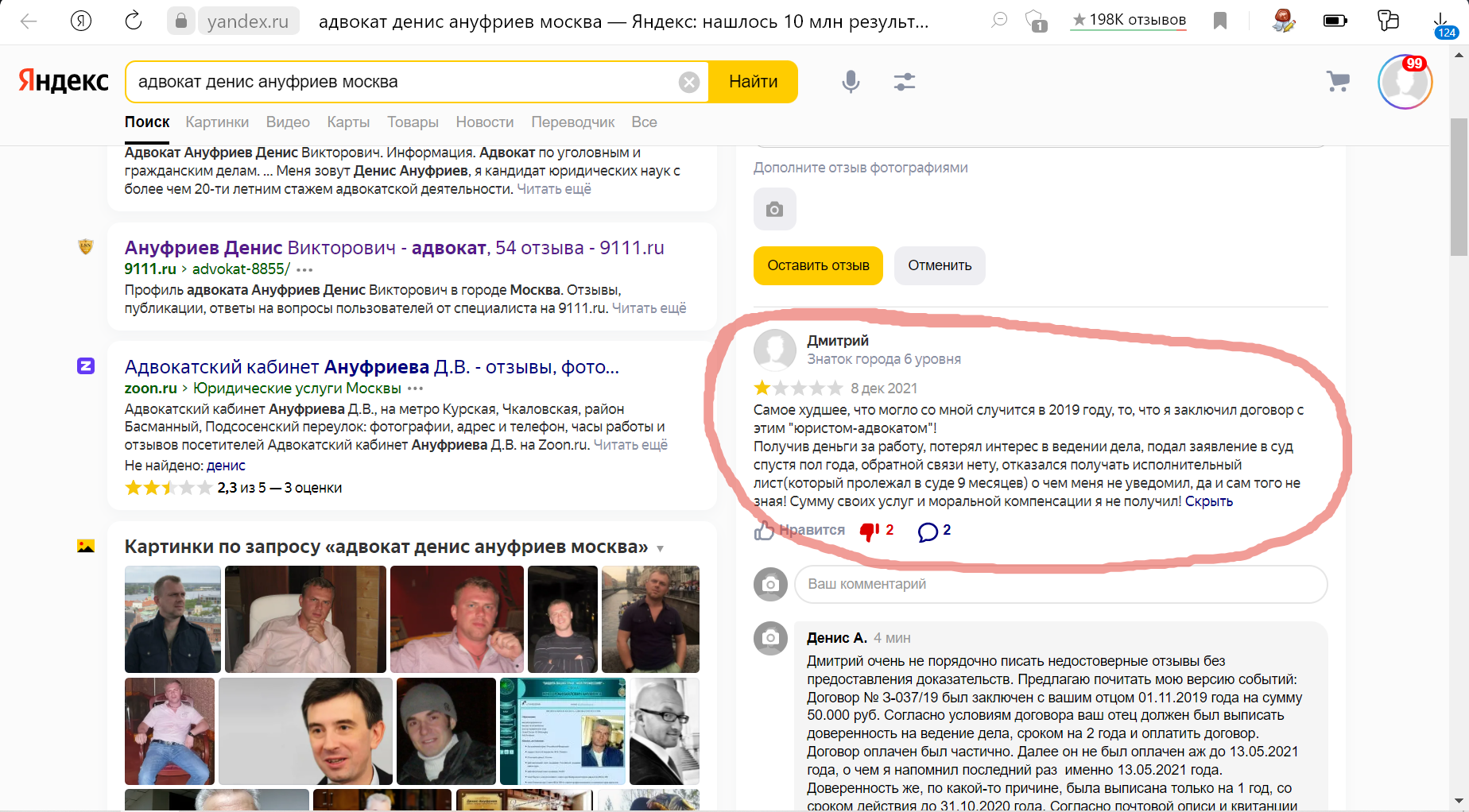Open the 9111.ru Ануфриев Денис Викторович result
This screenshot has width=1469, height=812.
(394, 248)
